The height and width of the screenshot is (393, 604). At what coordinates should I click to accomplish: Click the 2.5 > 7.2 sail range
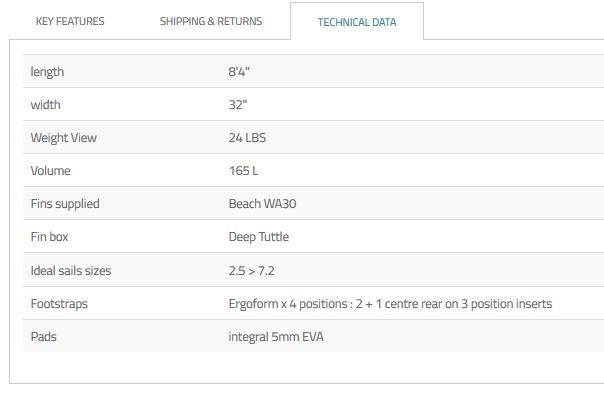tap(252, 270)
